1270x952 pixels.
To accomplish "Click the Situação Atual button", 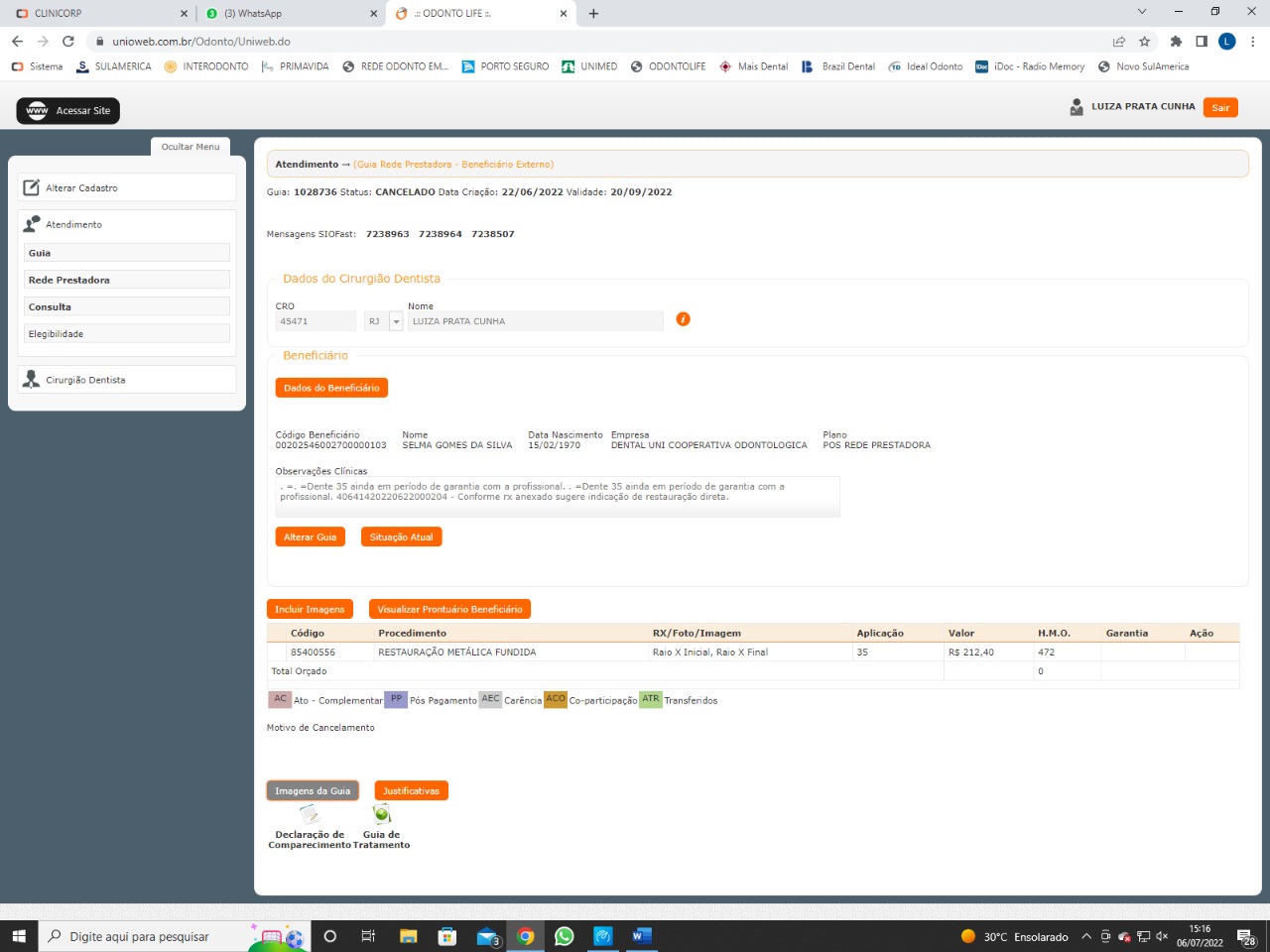I will 401,536.
